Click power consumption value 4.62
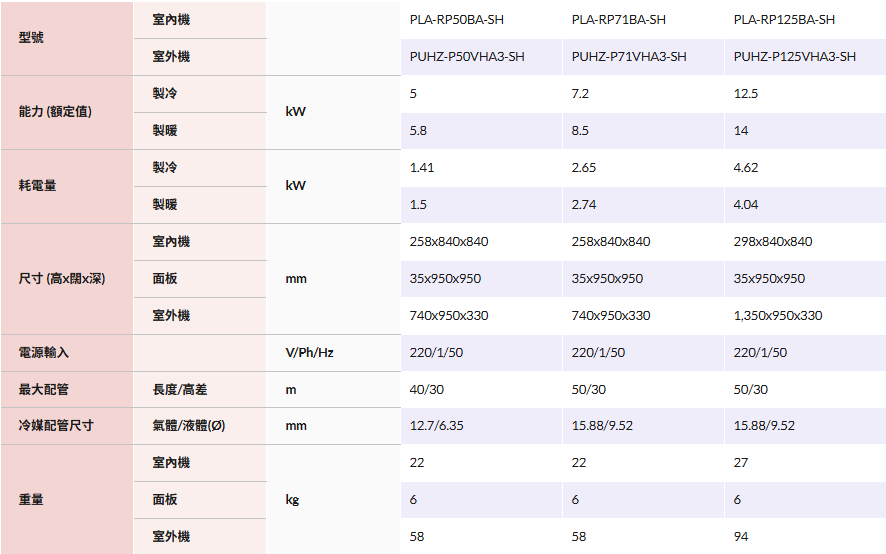Screen dimensions: 886x554 point(746,168)
